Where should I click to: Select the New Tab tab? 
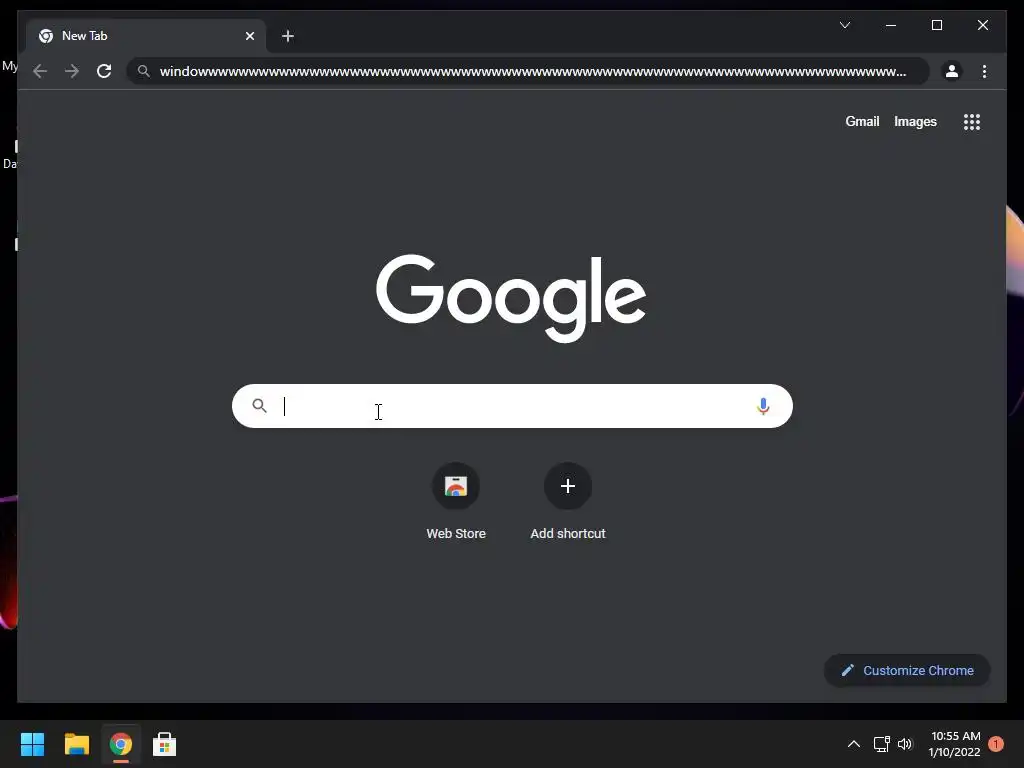pyautogui.click(x=146, y=36)
